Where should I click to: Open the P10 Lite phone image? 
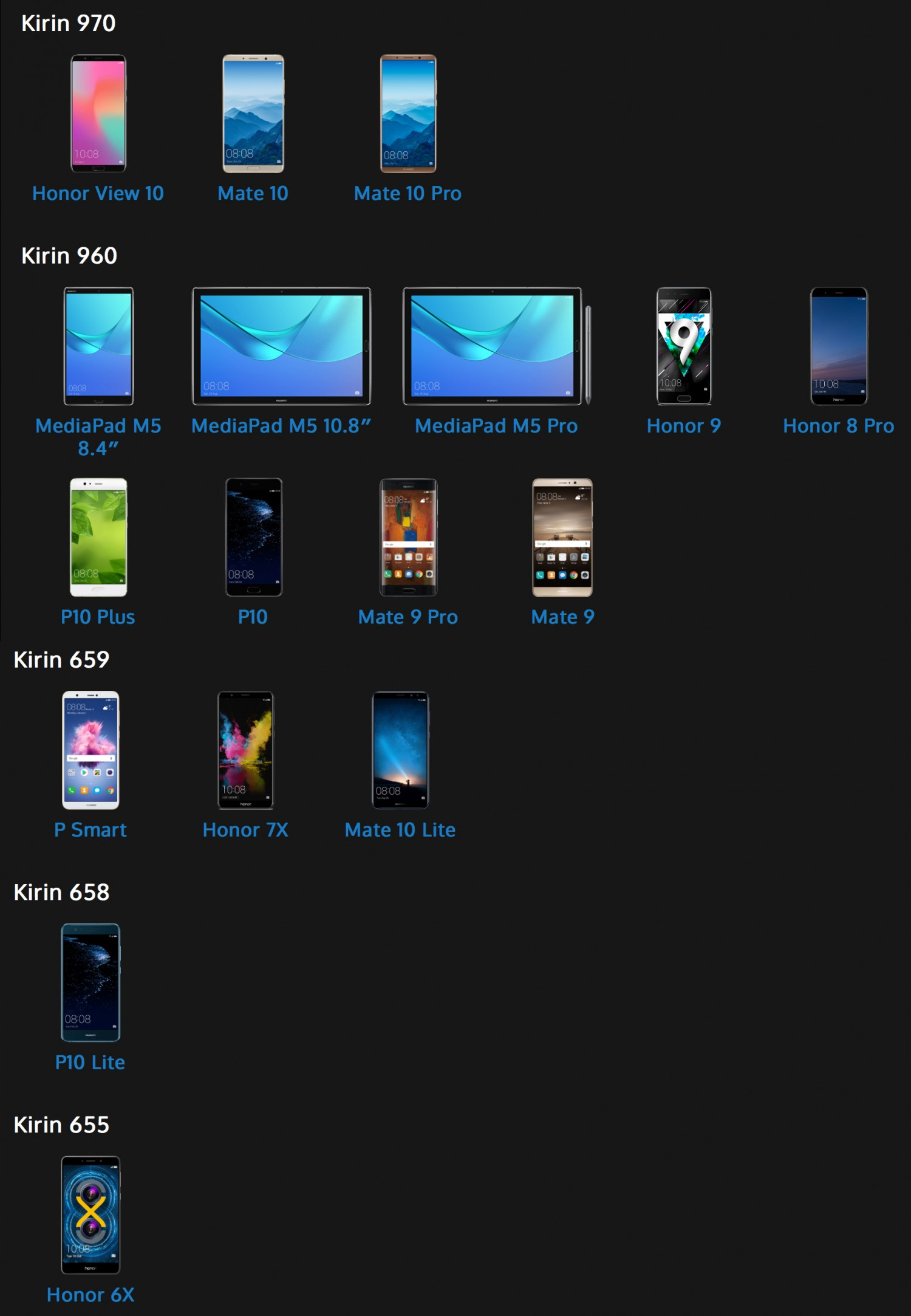90,982
